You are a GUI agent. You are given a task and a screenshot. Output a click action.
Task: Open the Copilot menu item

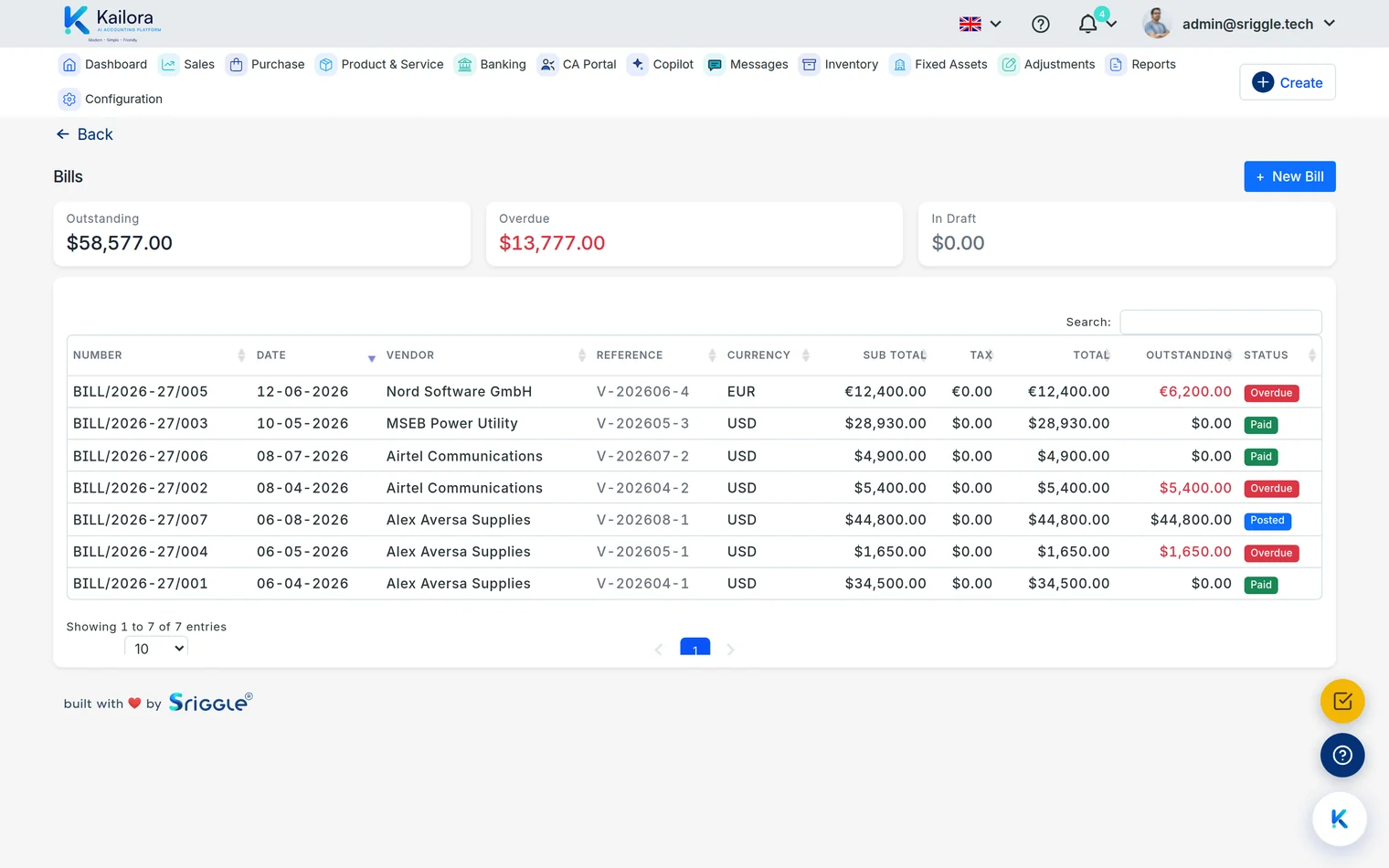pyautogui.click(x=661, y=64)
